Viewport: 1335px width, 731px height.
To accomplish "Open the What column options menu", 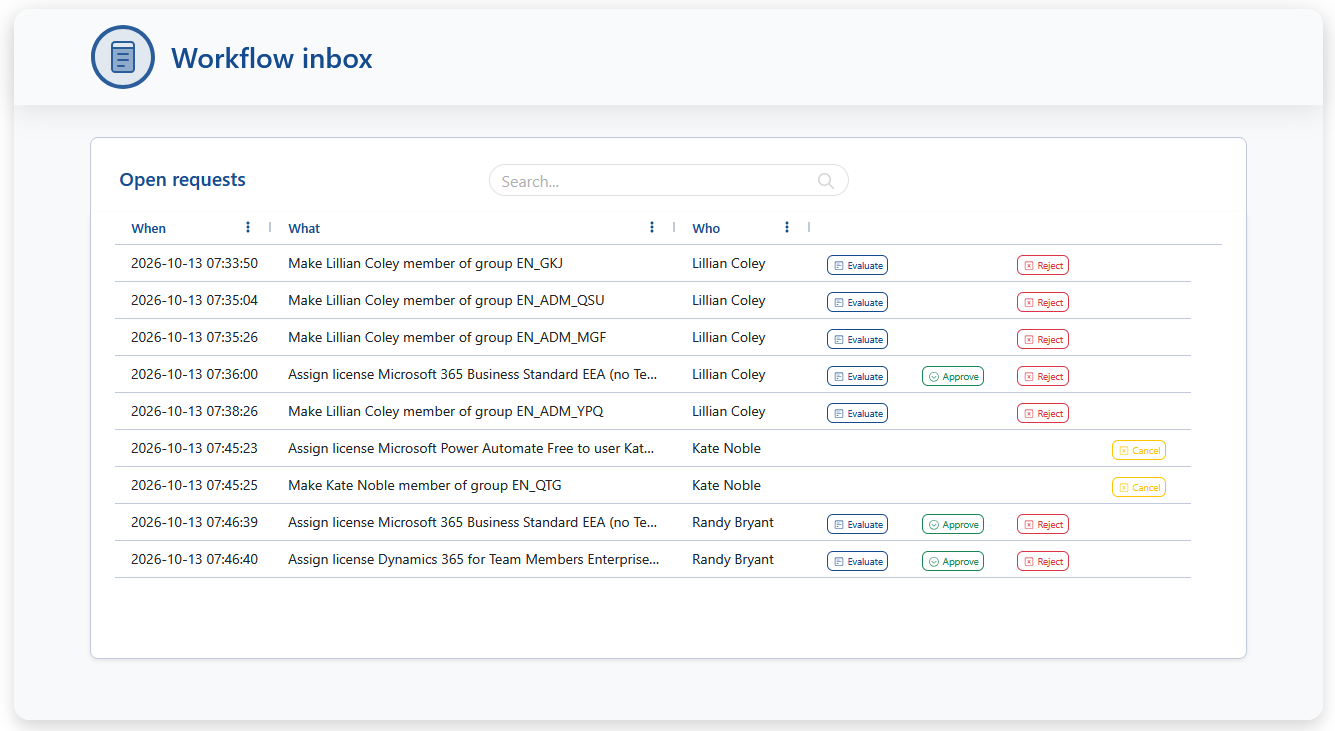I will click(652, 227).
